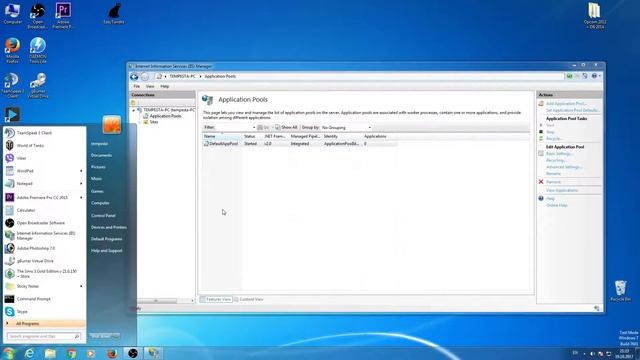The height and width of the screenshot is (360, 640).
Task: Select Sites in the Connections tree
Action: 153,122
